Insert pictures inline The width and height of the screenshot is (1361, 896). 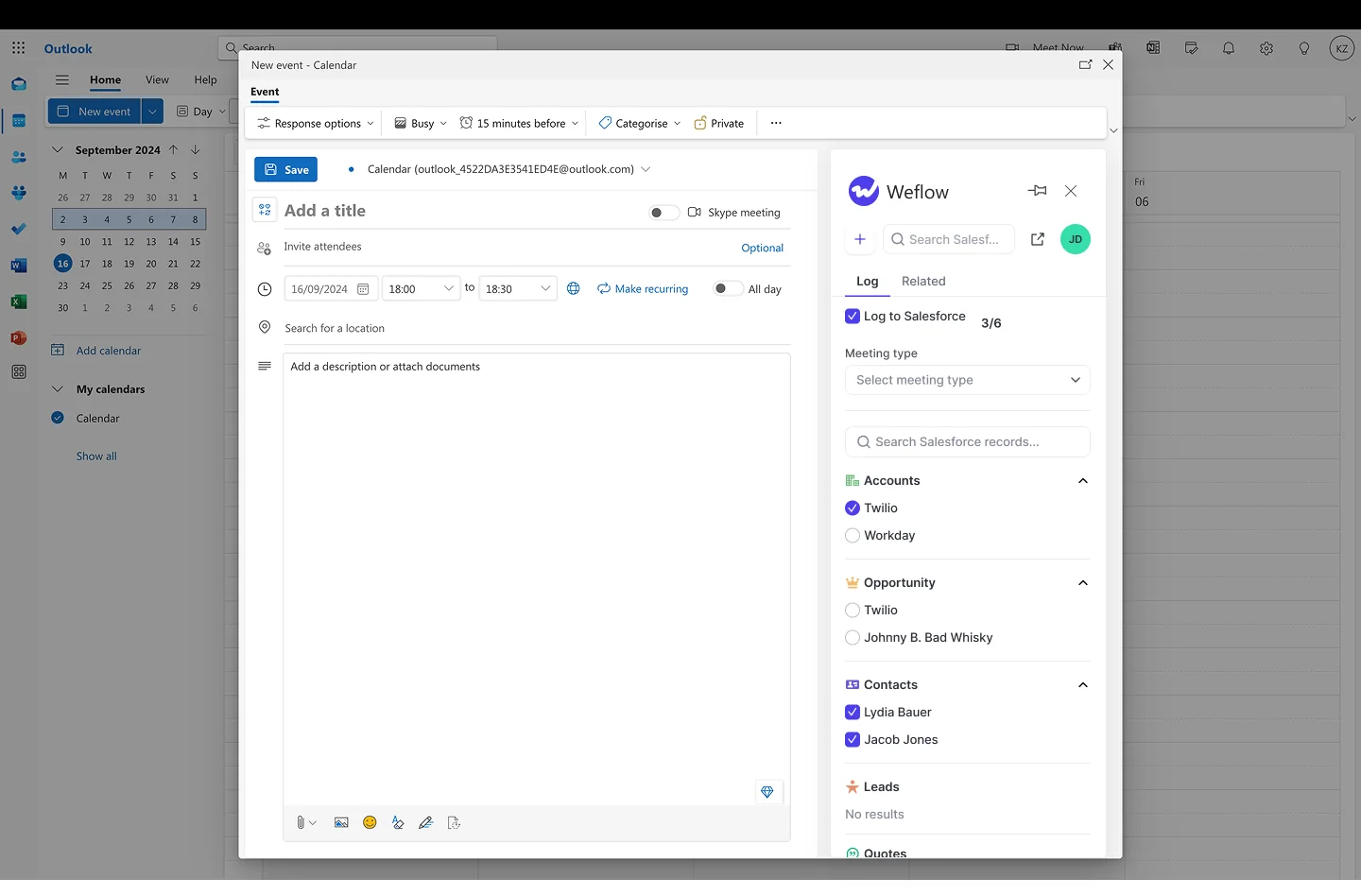pos(341,823)
